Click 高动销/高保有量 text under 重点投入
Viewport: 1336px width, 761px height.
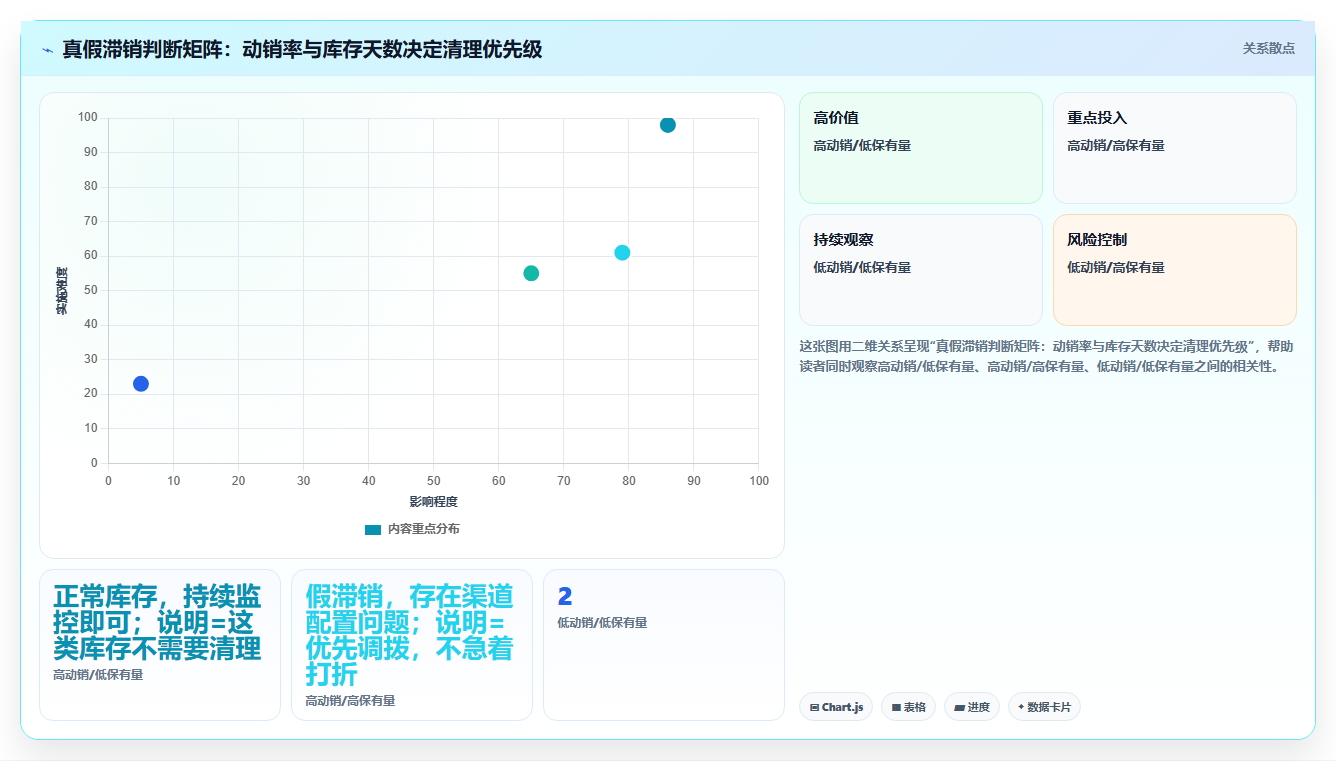1116,146
